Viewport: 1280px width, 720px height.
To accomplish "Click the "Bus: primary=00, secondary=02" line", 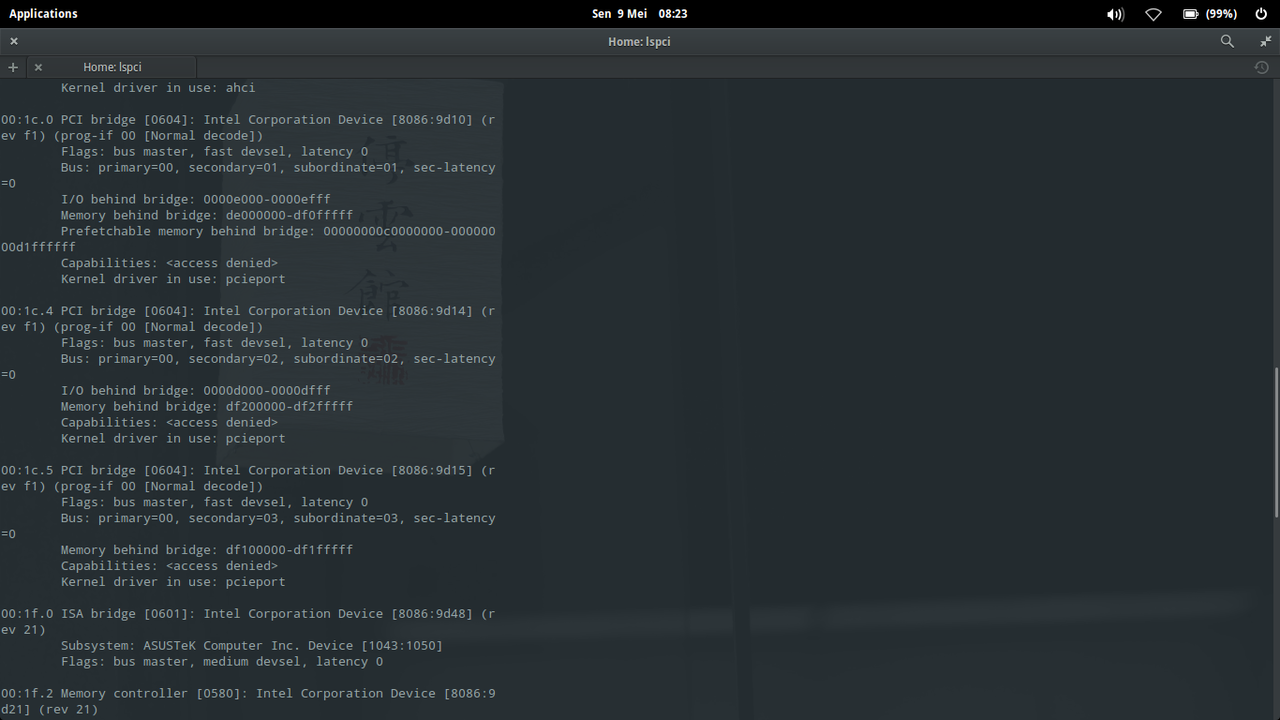I will (248, 367).
